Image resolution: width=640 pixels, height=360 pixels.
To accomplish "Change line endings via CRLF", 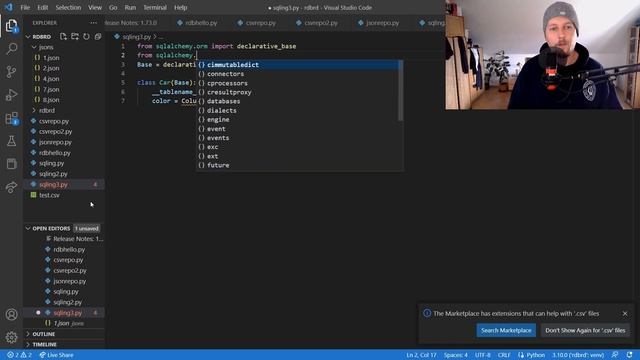I will (x=504, y=355).
